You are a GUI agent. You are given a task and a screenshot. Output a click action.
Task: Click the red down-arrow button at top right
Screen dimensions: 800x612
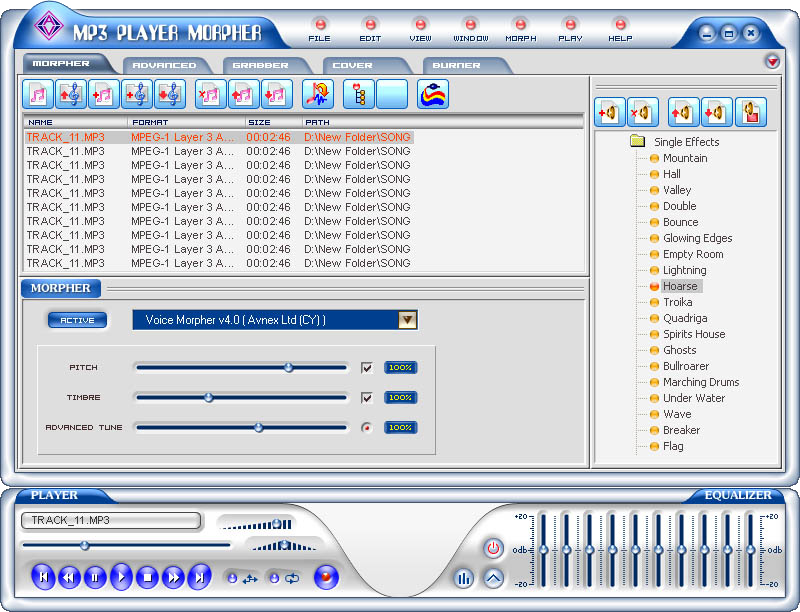772,62
